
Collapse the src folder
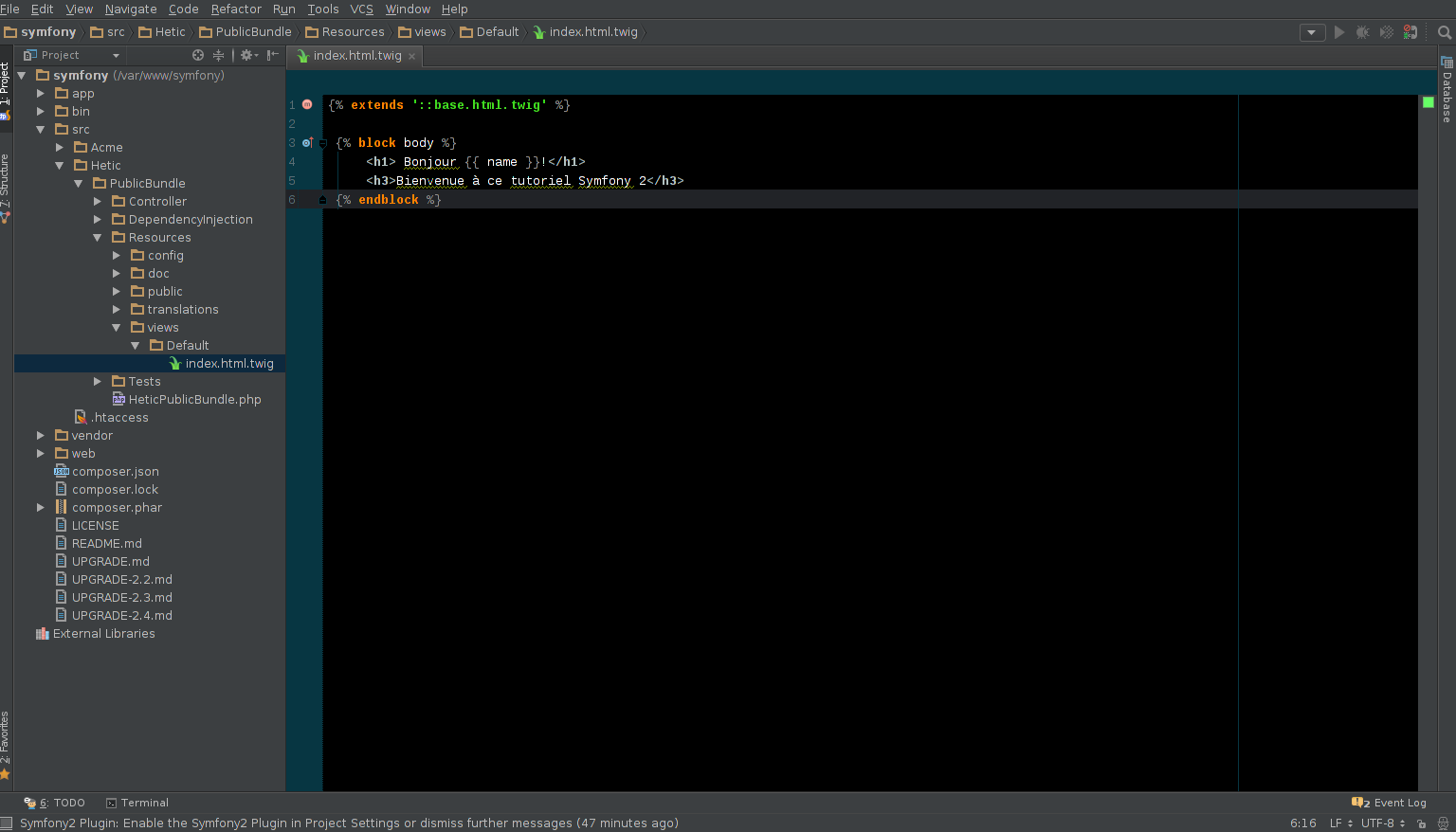click(41, 130)
